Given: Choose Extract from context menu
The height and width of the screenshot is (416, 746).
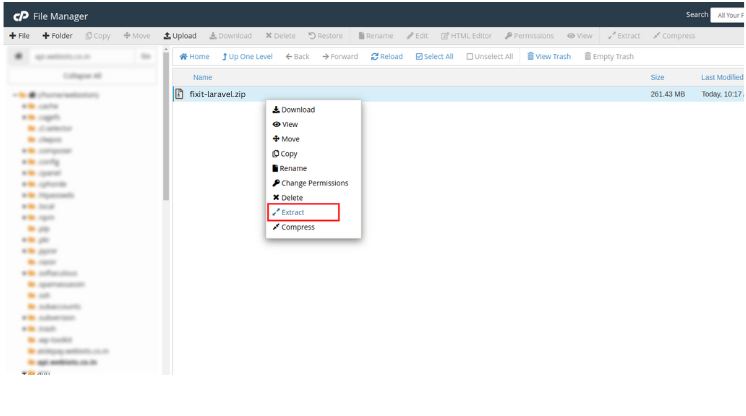Looking at the screenshot, I should 292,212.
